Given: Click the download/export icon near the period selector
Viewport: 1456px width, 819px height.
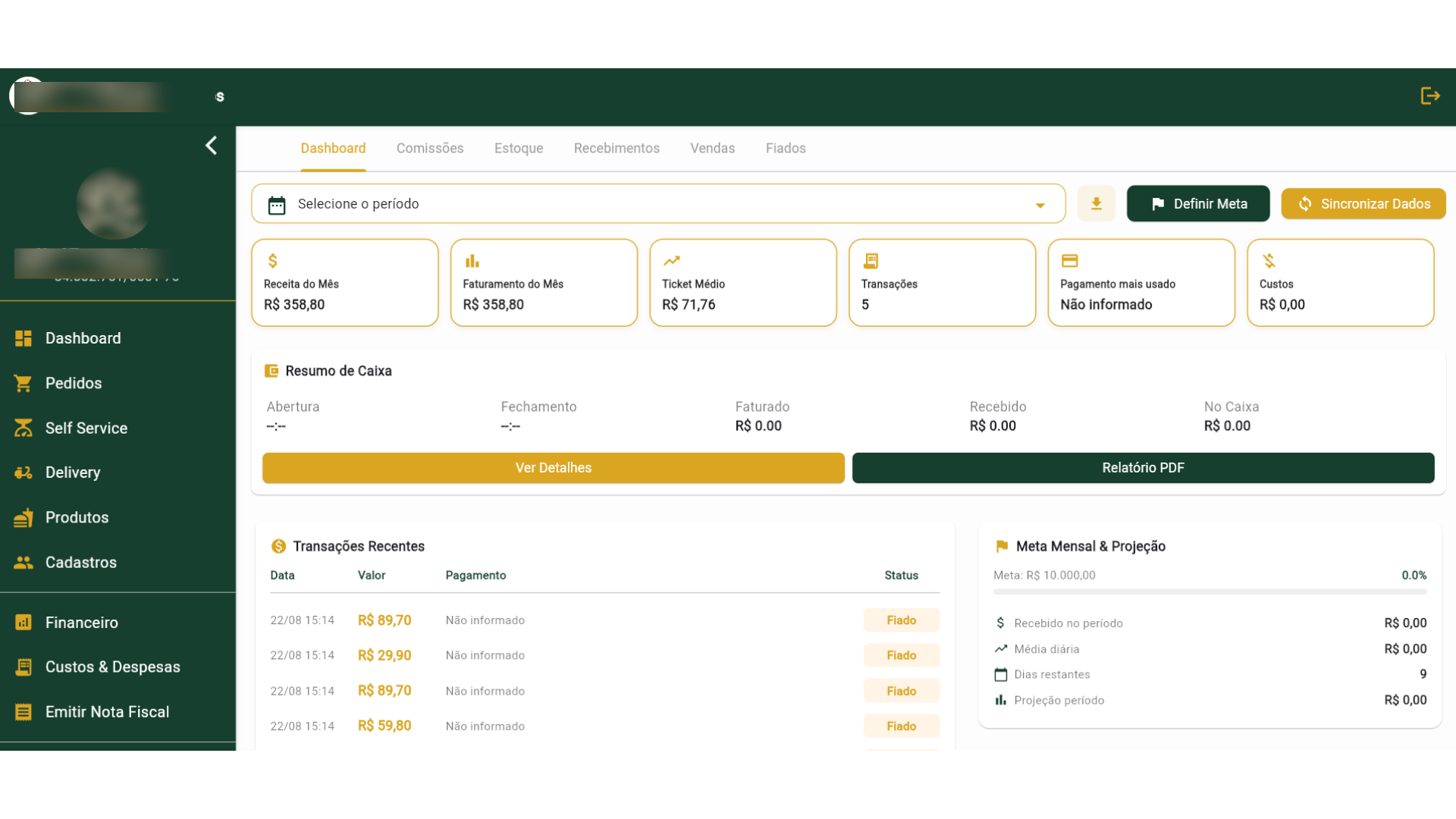Looking at the screenshot, I should (1096, 203).
